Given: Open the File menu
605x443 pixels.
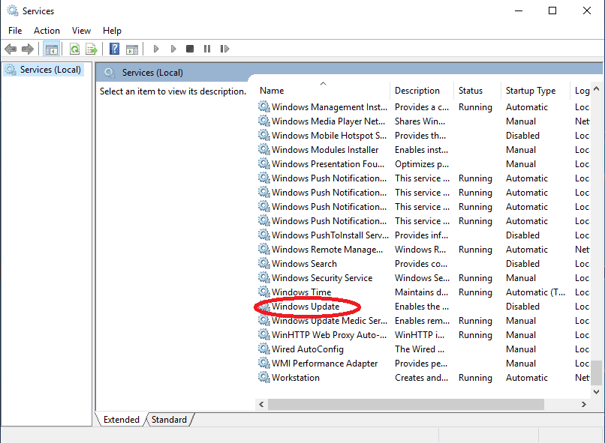Looking at the screenshot, I should (x=15, y=31).
